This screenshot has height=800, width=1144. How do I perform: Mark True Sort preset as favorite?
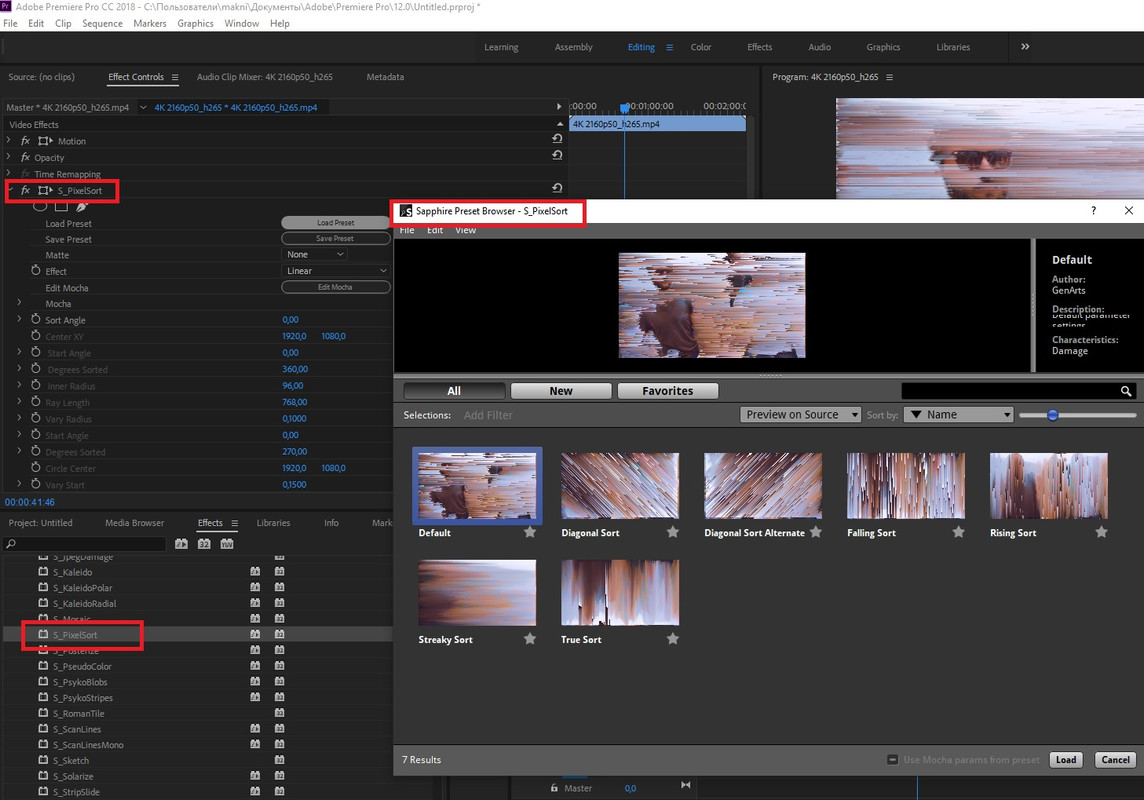[x=673, y=639]
